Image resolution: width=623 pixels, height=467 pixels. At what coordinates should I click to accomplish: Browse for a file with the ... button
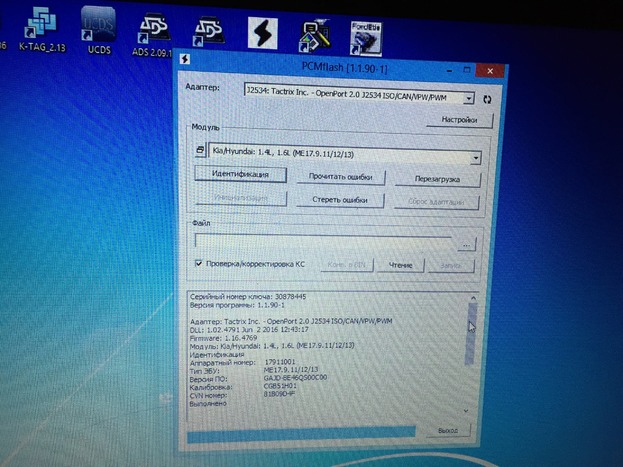[466, 243]
